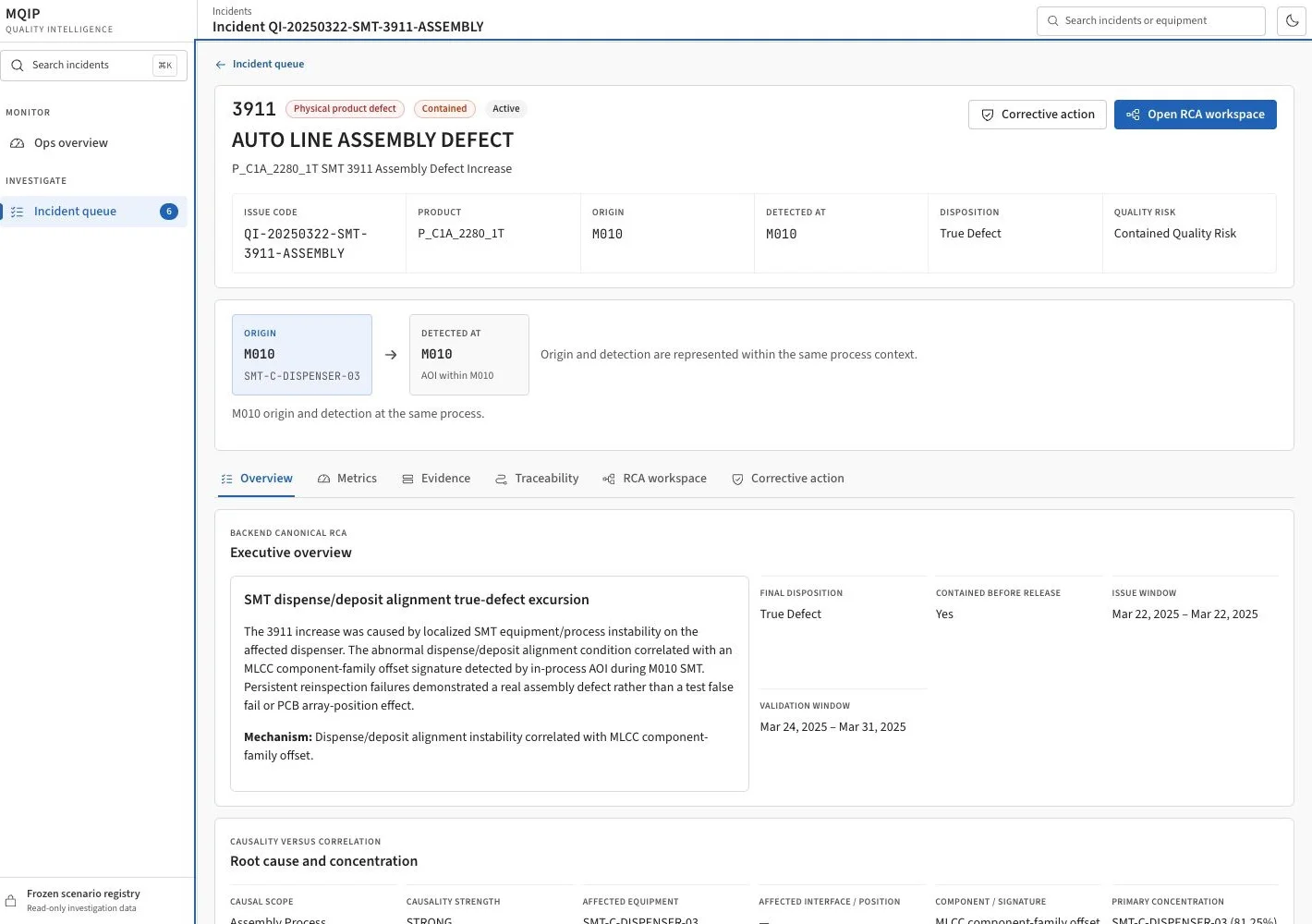This screenshot has height=924, width=1312.
Task: Click the magnifier icon in the top search box
Action: [1052, 20]
